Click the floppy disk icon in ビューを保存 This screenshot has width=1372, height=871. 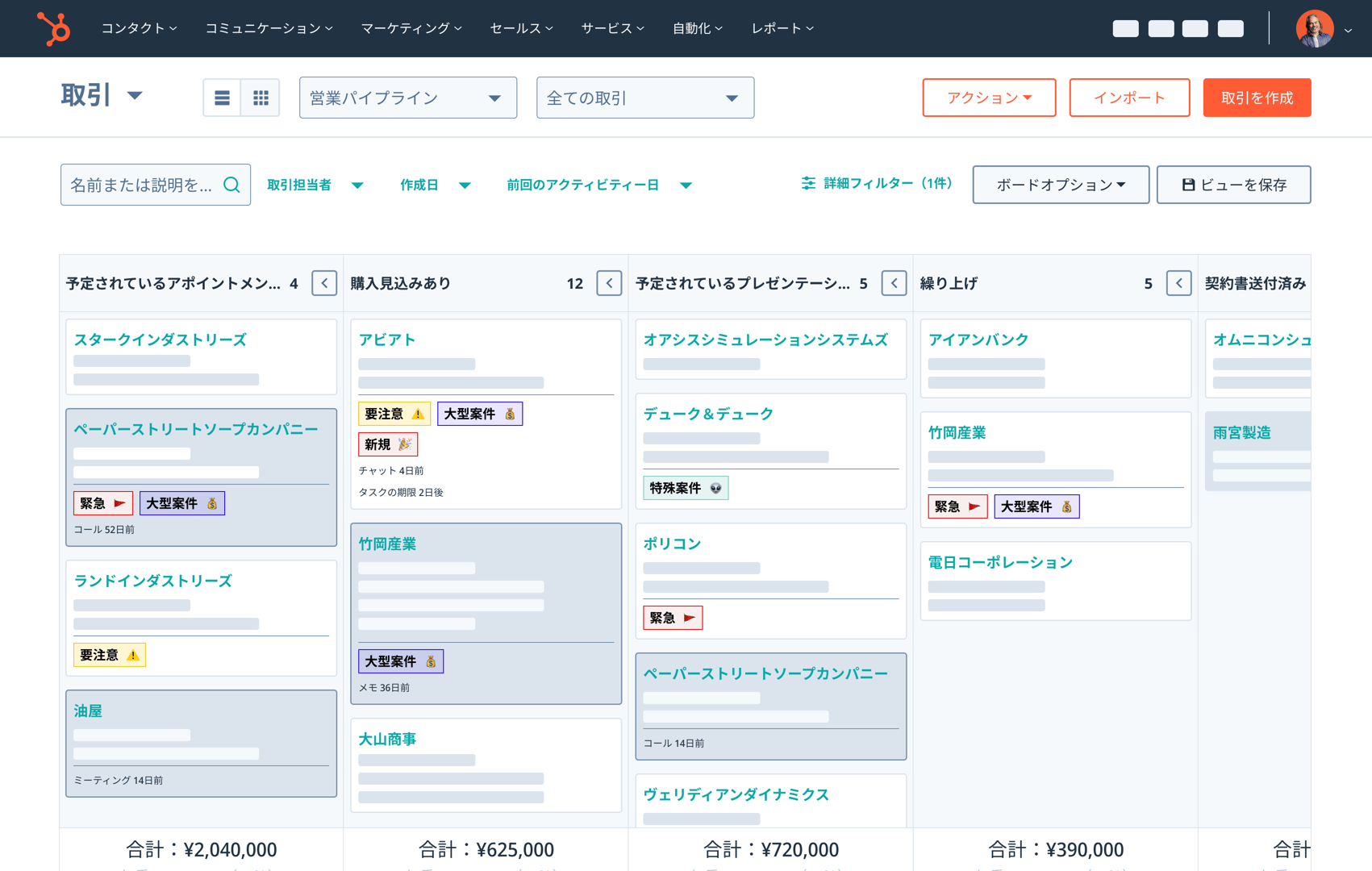point(1188,184)
